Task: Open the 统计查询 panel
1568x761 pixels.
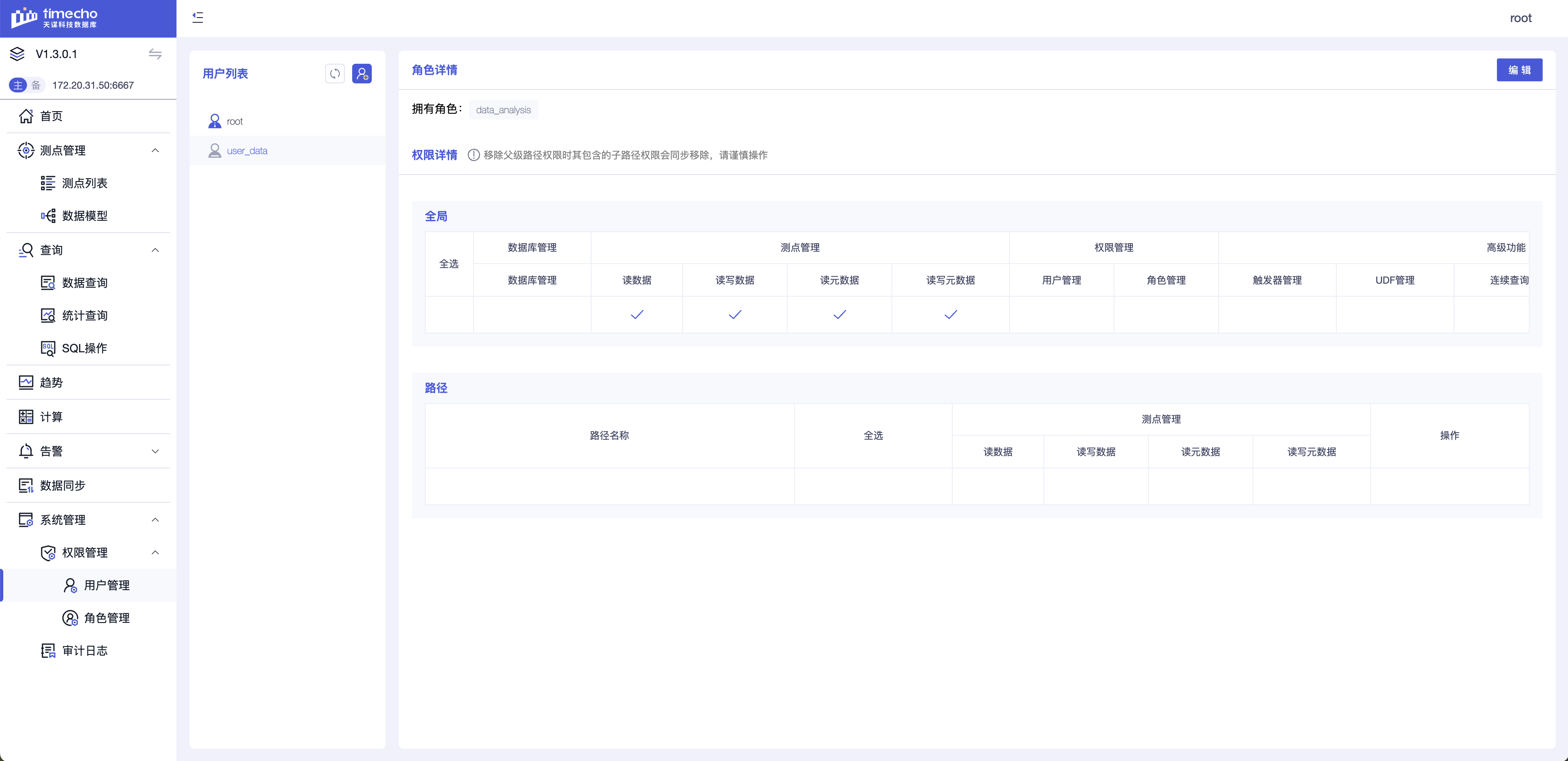Action: 85,316
